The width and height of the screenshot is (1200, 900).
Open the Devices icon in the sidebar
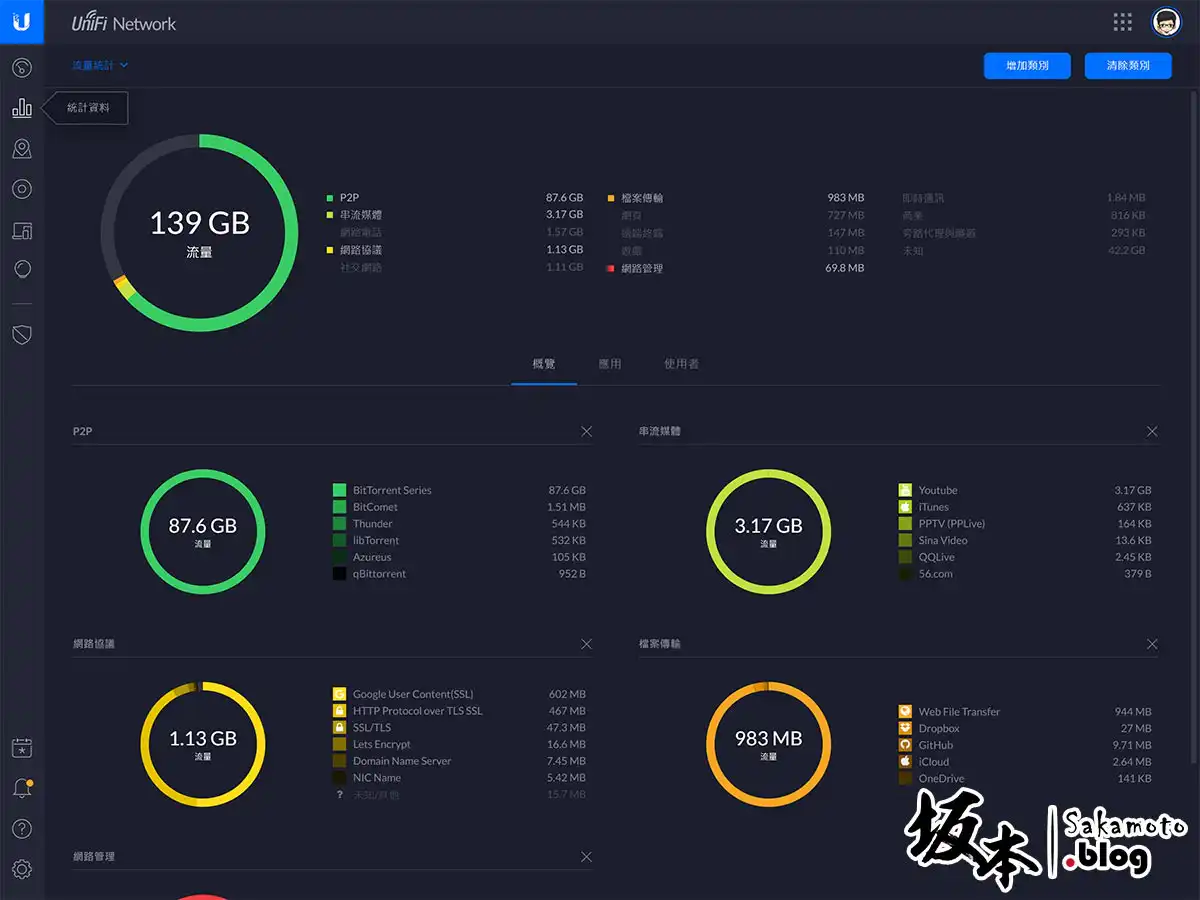tap(22, 190)
